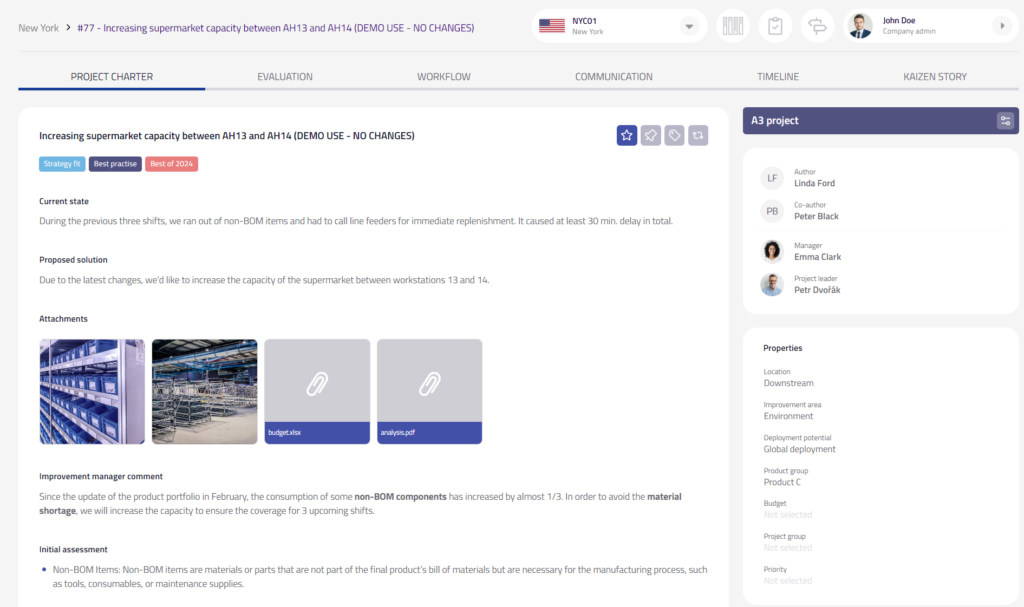Expand the NYC01 location dropdown arrow
1024x607 pixels.
[x=689, y=26]
